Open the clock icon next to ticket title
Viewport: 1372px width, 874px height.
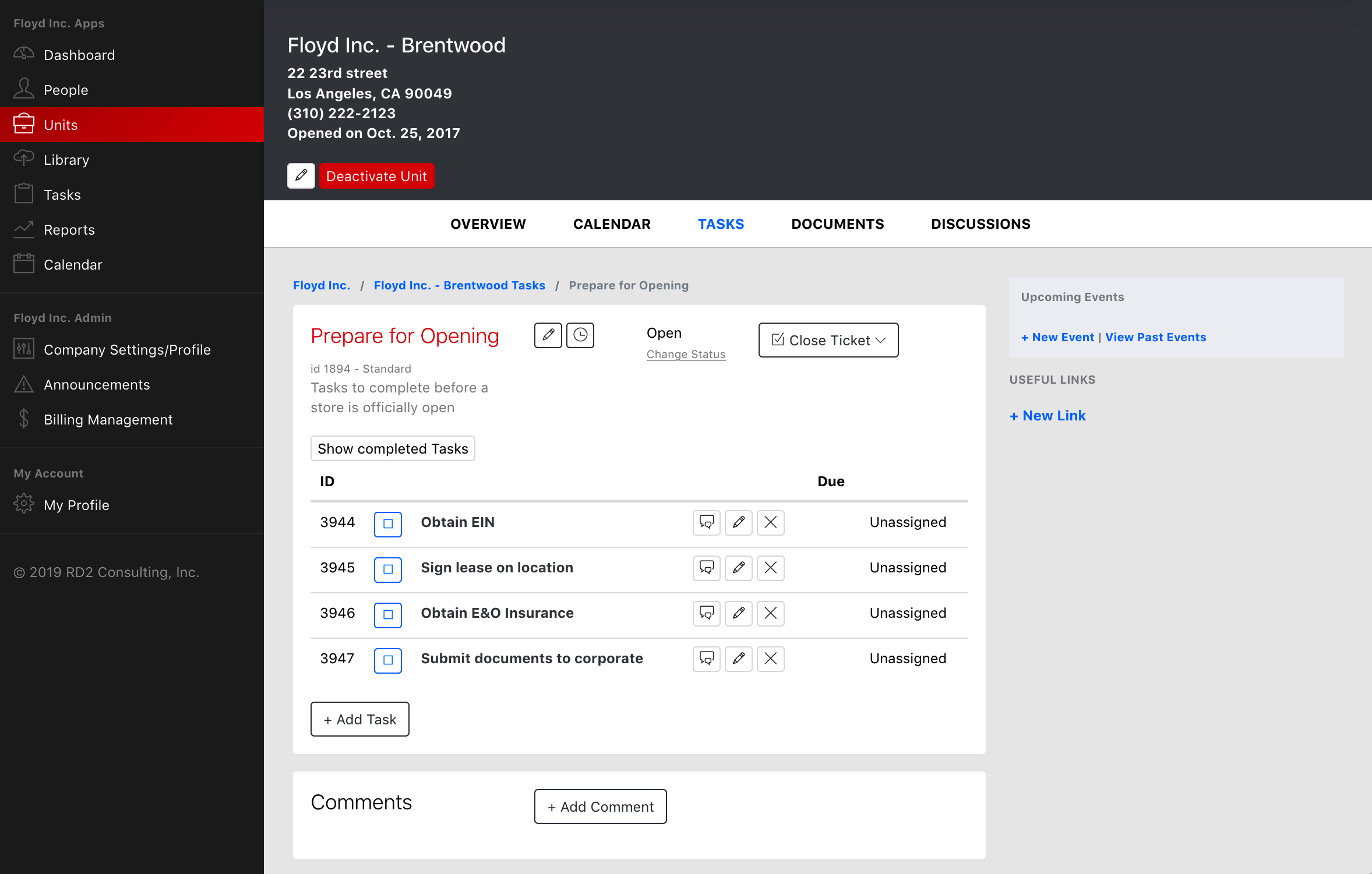click(x=580, y=335)
